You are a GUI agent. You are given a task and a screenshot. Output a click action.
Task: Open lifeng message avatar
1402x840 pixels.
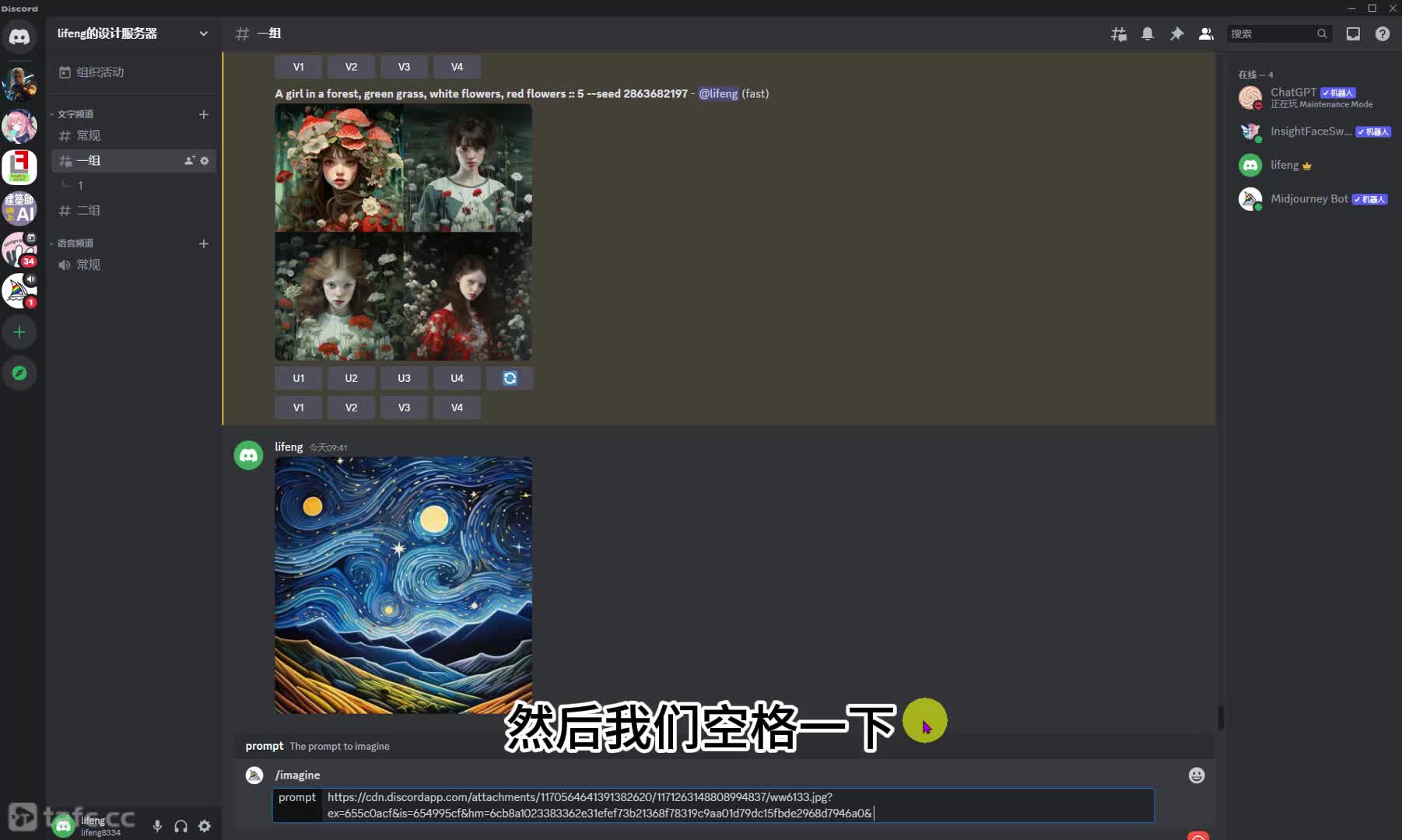[x=249, y=455]
